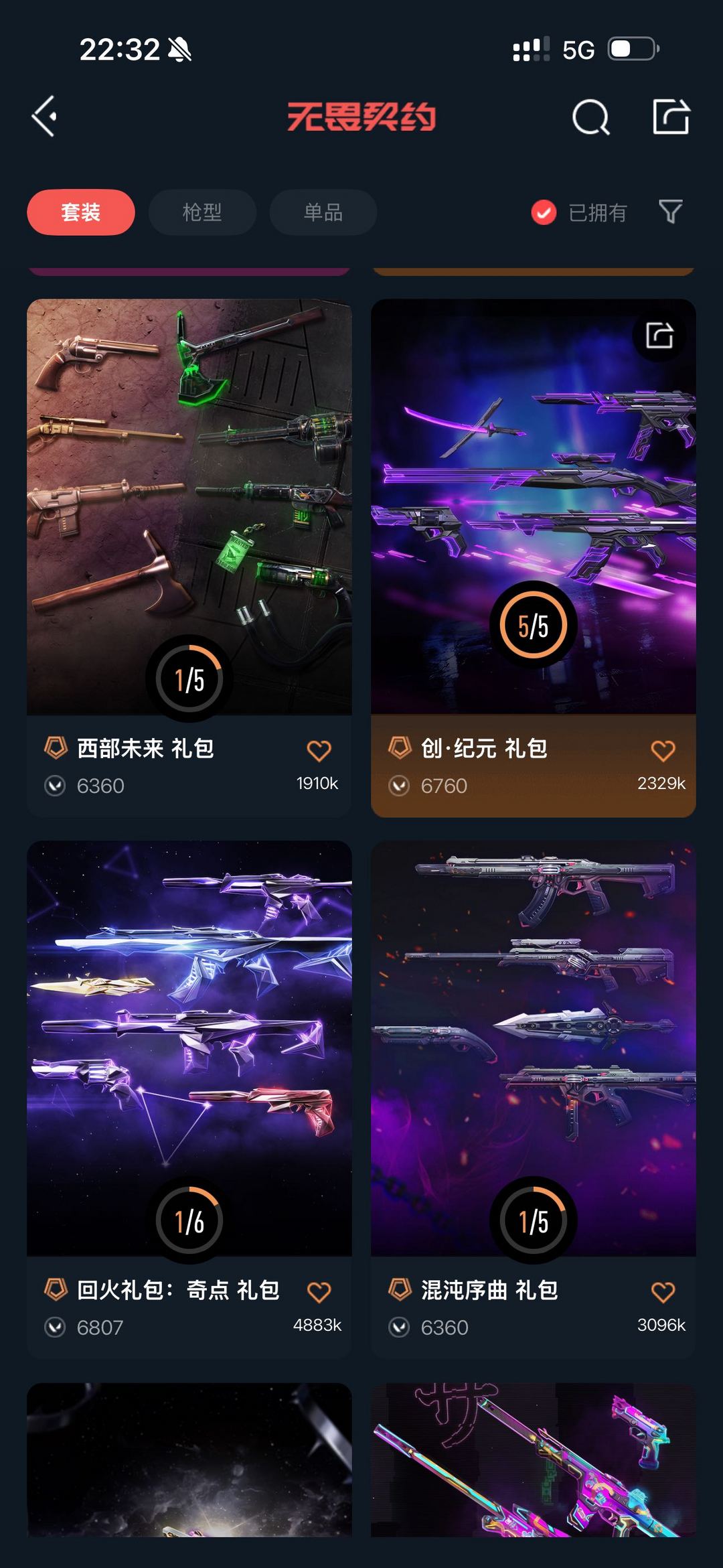Open the search magnifier icon
Image resolution: width=723 pixels, height=1568 pixels.
click(590, 117)
